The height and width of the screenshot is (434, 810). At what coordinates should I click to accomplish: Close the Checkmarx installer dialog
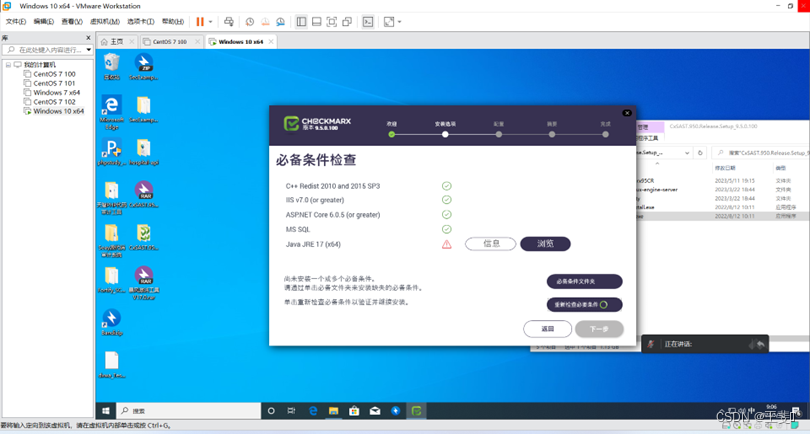(627, 113)
